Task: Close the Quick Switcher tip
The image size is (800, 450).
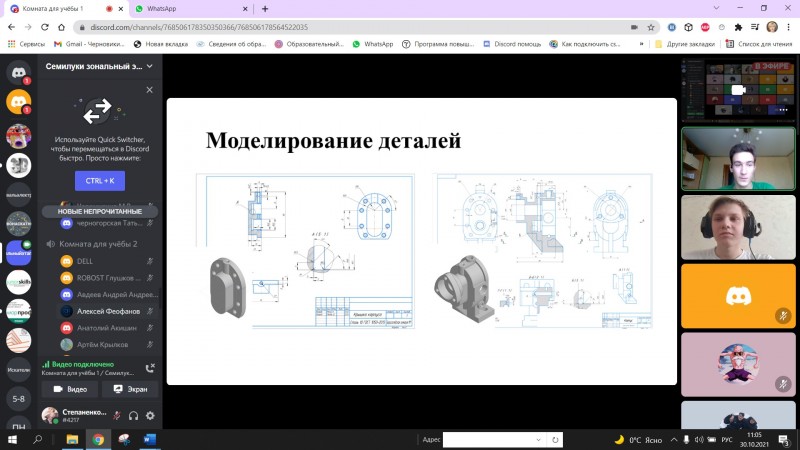Action: tap(150, 90)
